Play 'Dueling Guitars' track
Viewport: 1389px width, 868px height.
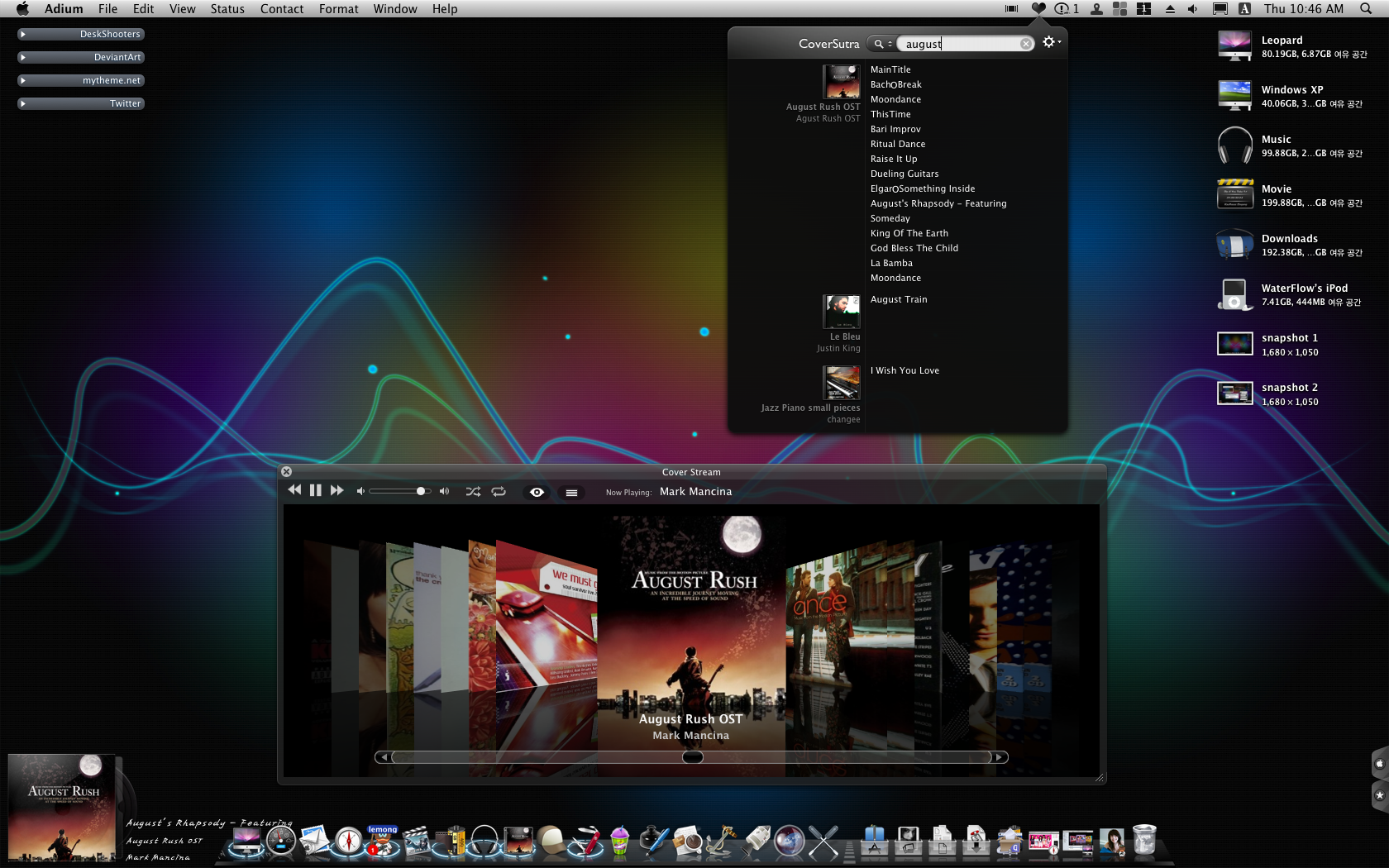click(905, 174)
